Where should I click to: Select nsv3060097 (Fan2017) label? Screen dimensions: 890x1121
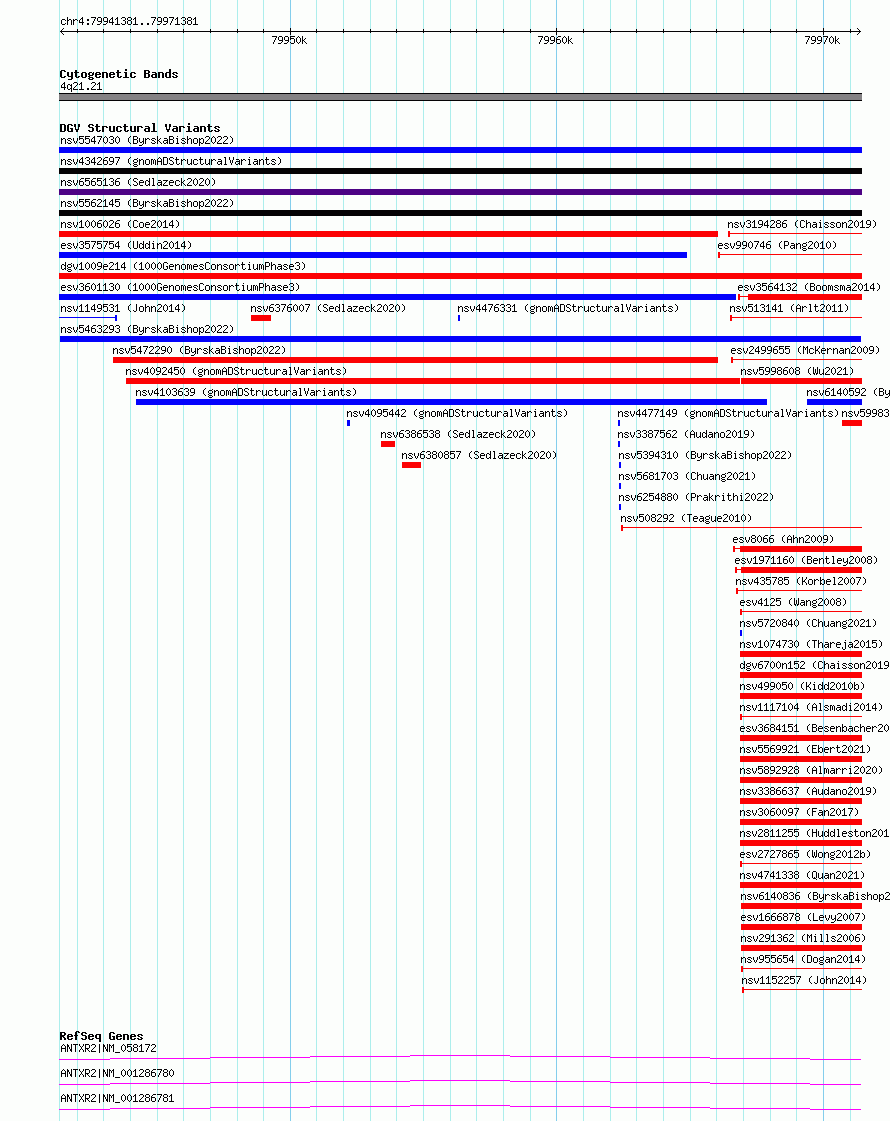(800, 812)
